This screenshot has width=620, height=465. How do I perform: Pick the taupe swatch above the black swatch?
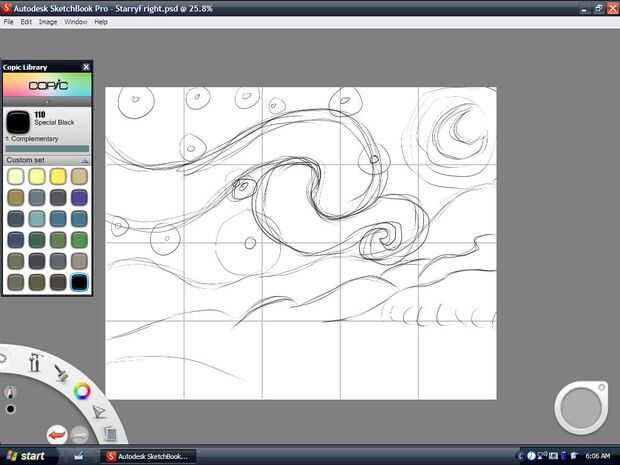[79, 261]
